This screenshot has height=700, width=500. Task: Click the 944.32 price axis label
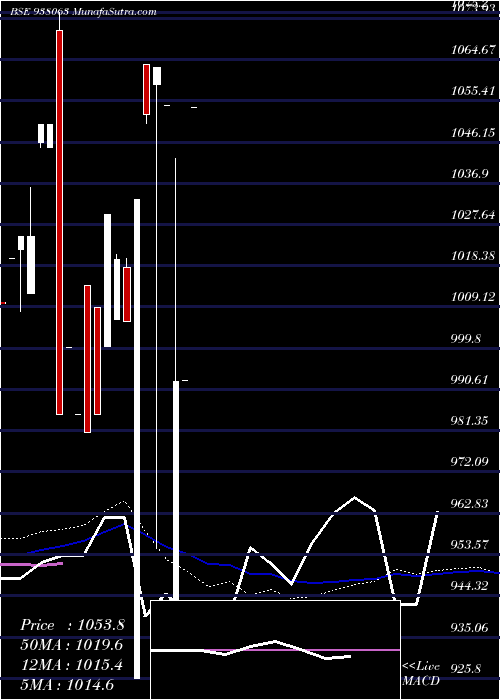pos(469,586)
